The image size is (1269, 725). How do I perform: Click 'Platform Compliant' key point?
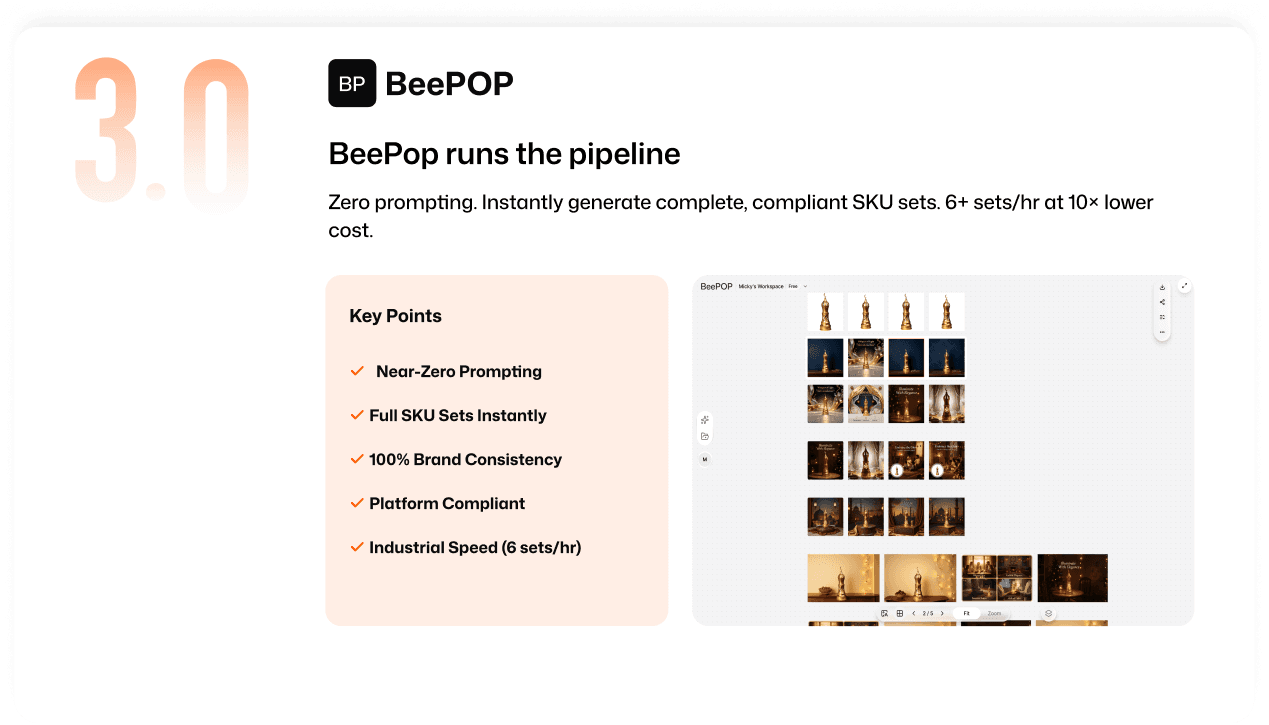447,504
